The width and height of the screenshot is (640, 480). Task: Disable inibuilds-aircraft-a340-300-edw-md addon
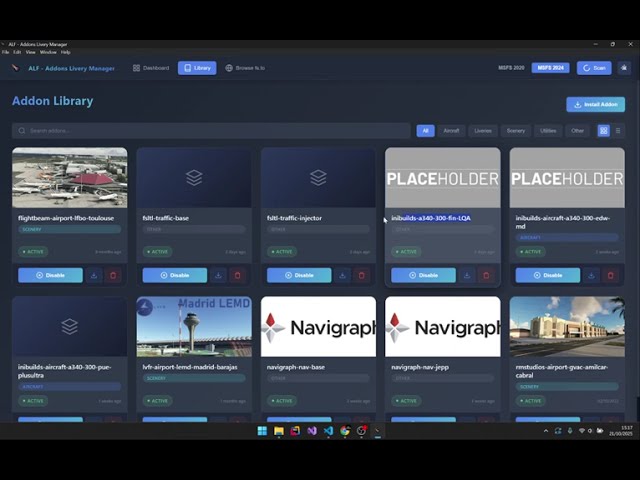pyautogui.click(x=548, y=275)
